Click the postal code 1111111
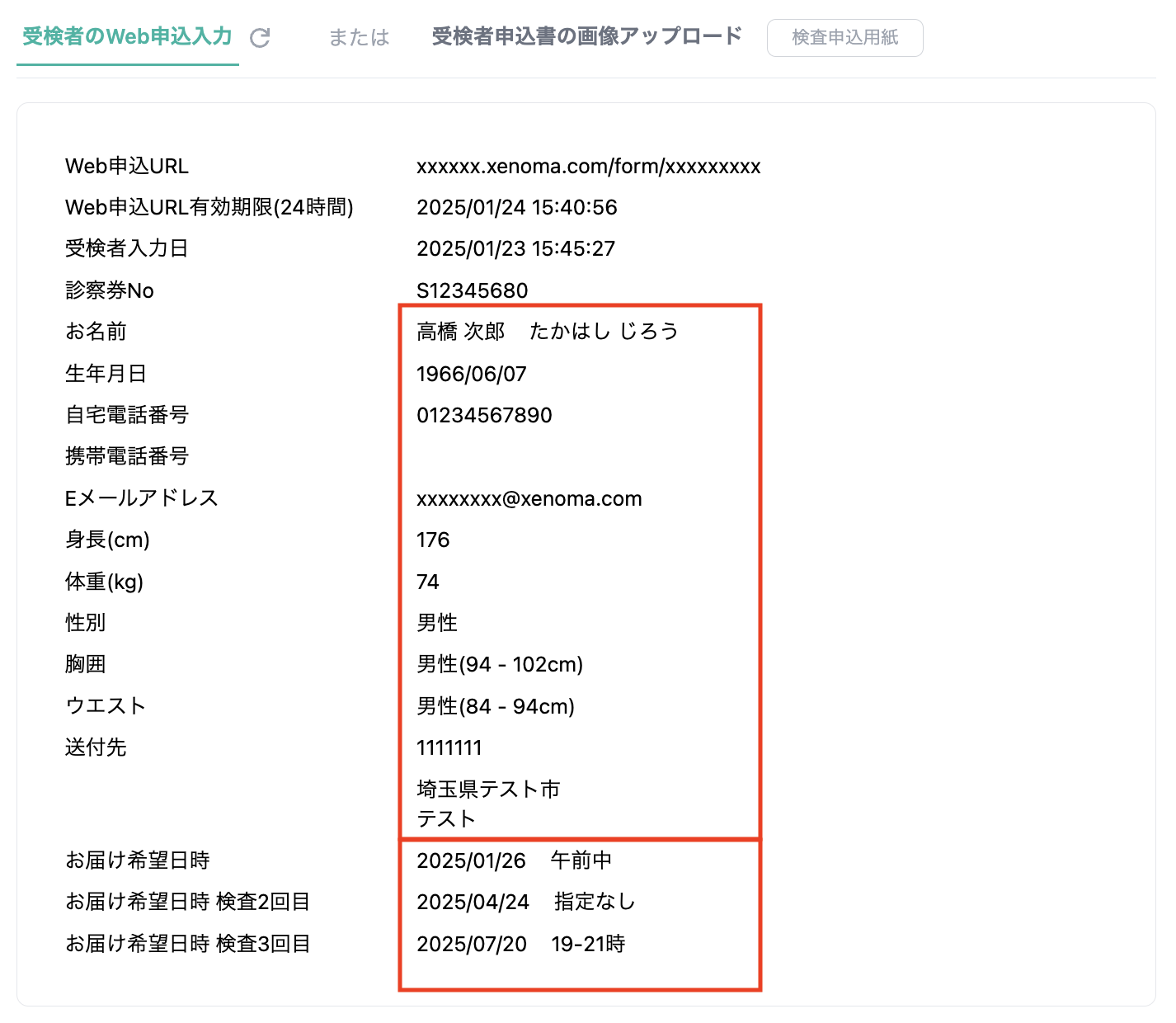1176x1023 pixels. [x=449, y=748]
